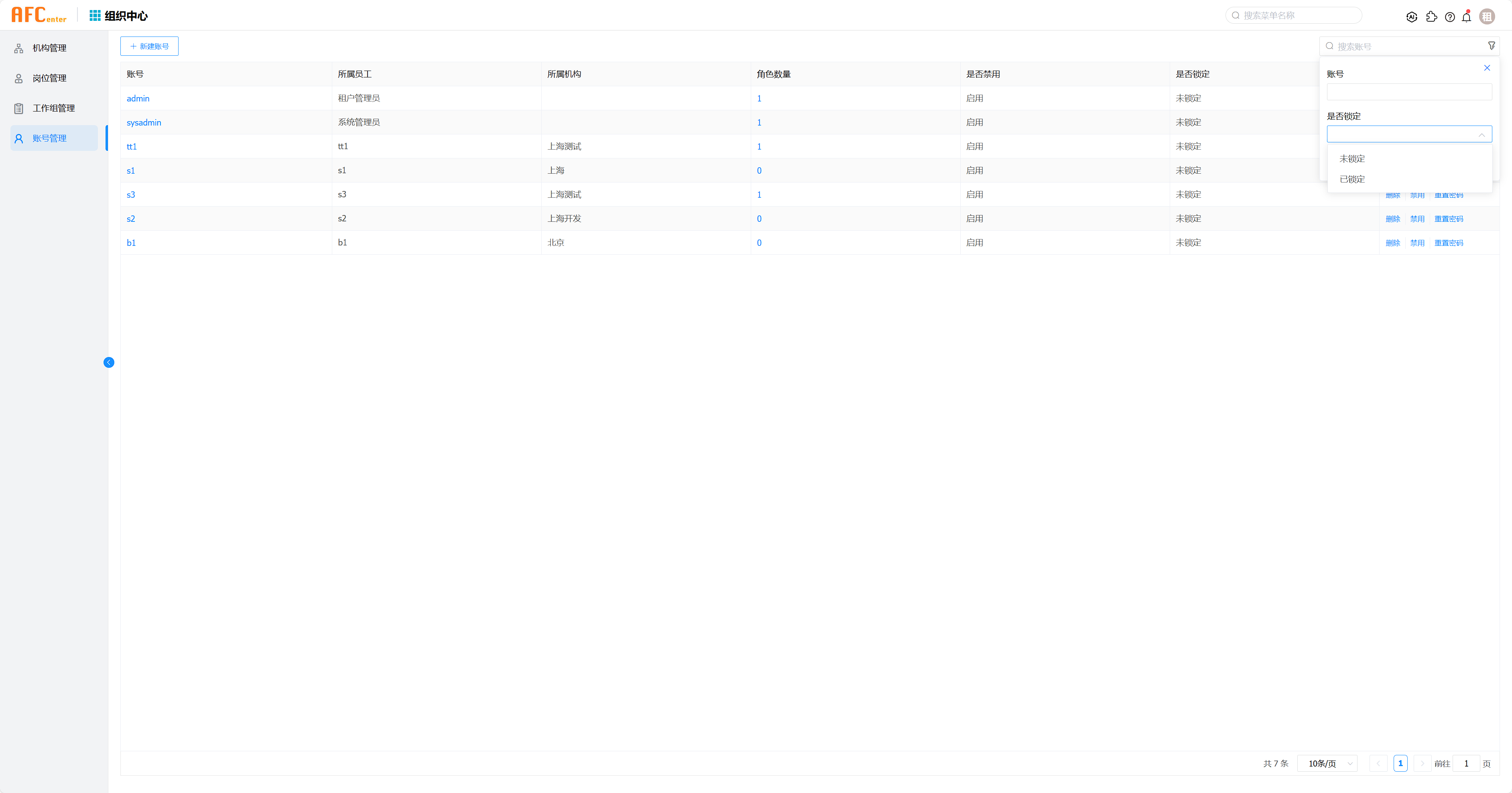Open 工作组管理 menu item
Image resolution: width=1512 pixels, height=793 pixels.
[53, 109]
